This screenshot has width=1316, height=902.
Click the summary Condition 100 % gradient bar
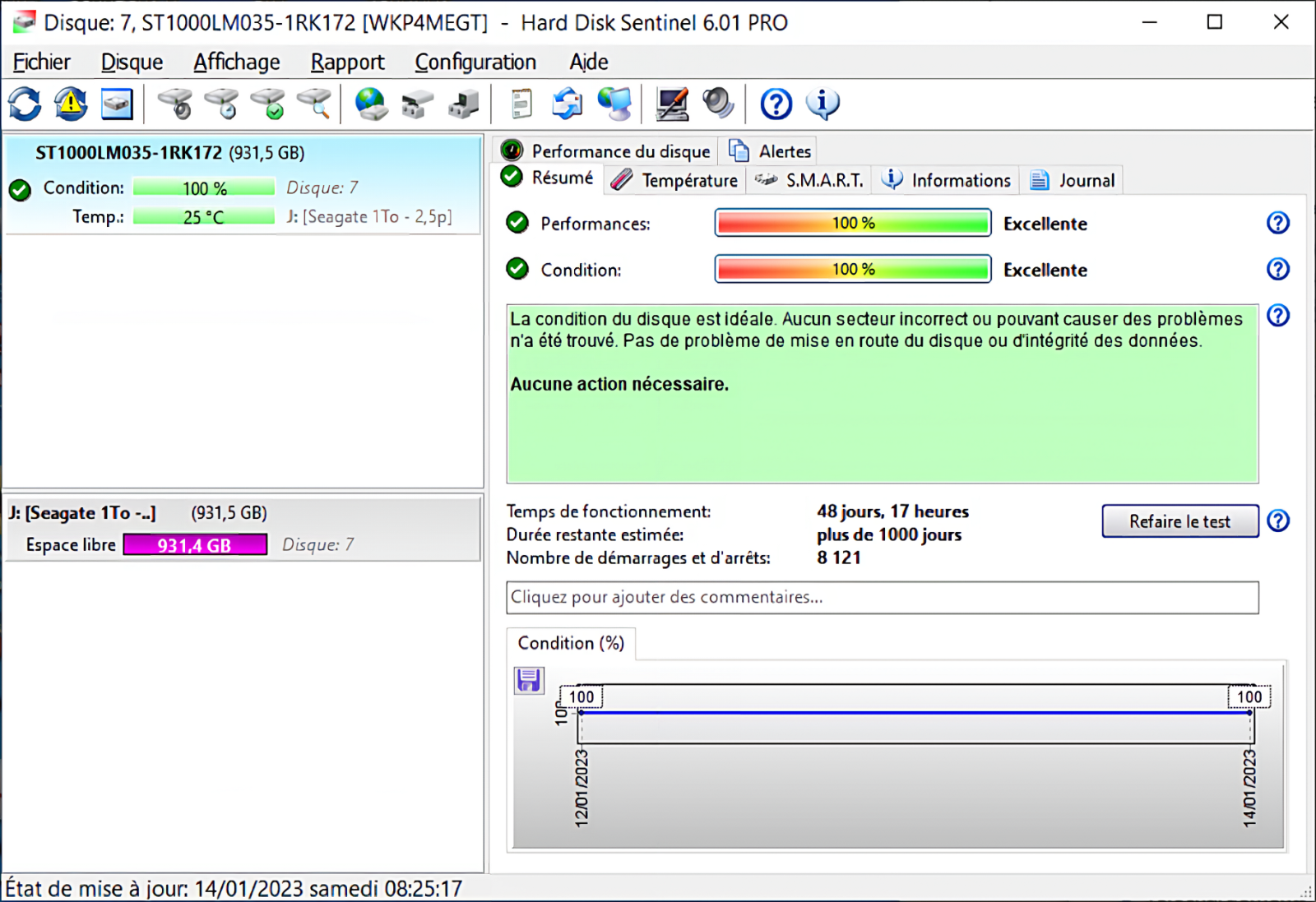(x=853, y=269)
